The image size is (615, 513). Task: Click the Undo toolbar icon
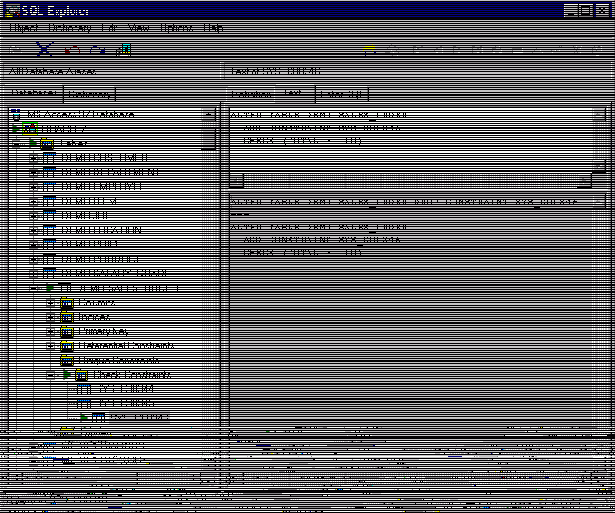[x=71, y=49]
